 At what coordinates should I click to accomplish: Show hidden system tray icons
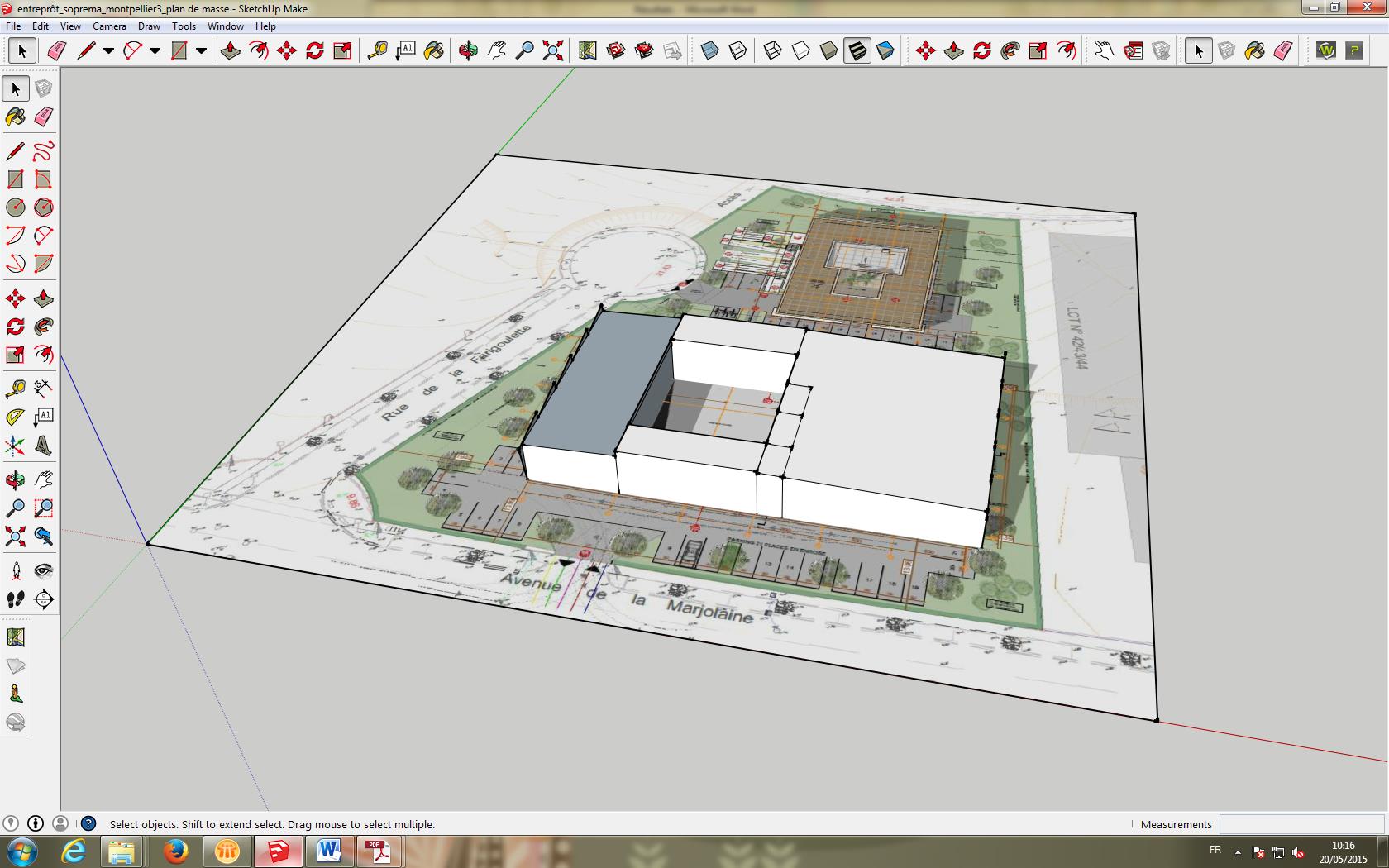click(x=1238, y=851)
